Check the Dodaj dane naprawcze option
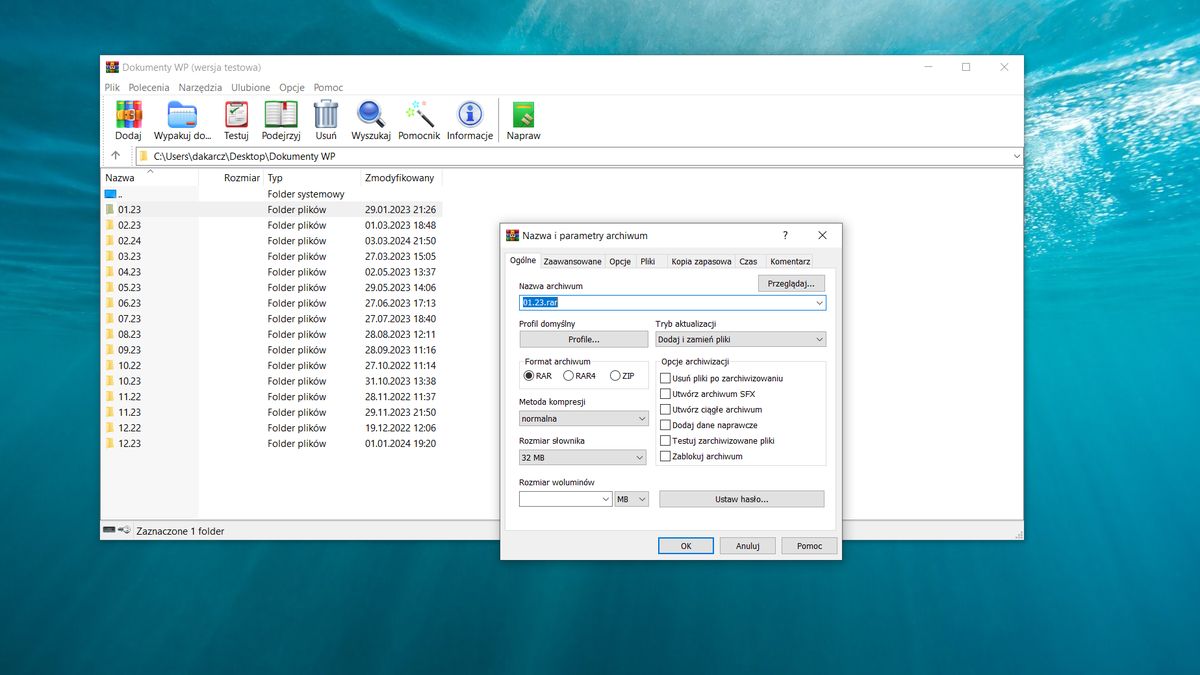This screenshot has height=675, width=1200. [665, 424]
